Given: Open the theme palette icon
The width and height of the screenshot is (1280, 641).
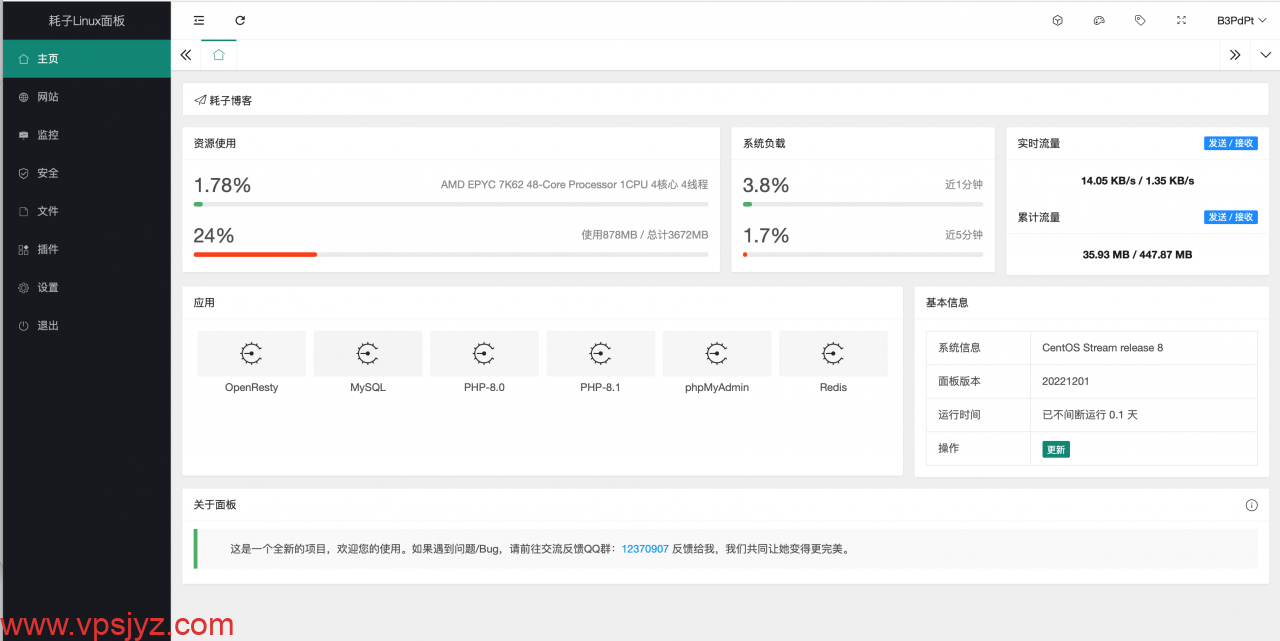Looking at the screenshot, I should (1099, 20).
